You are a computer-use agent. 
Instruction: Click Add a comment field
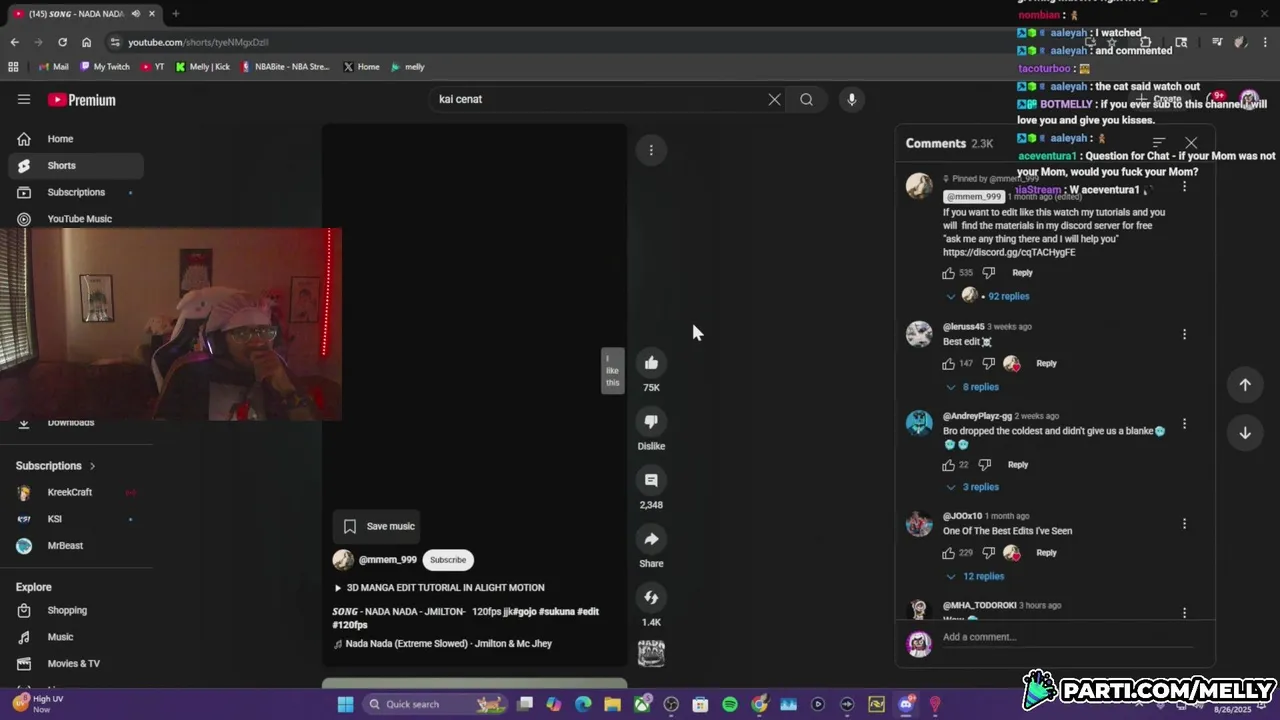click(x=1067, y=637)
